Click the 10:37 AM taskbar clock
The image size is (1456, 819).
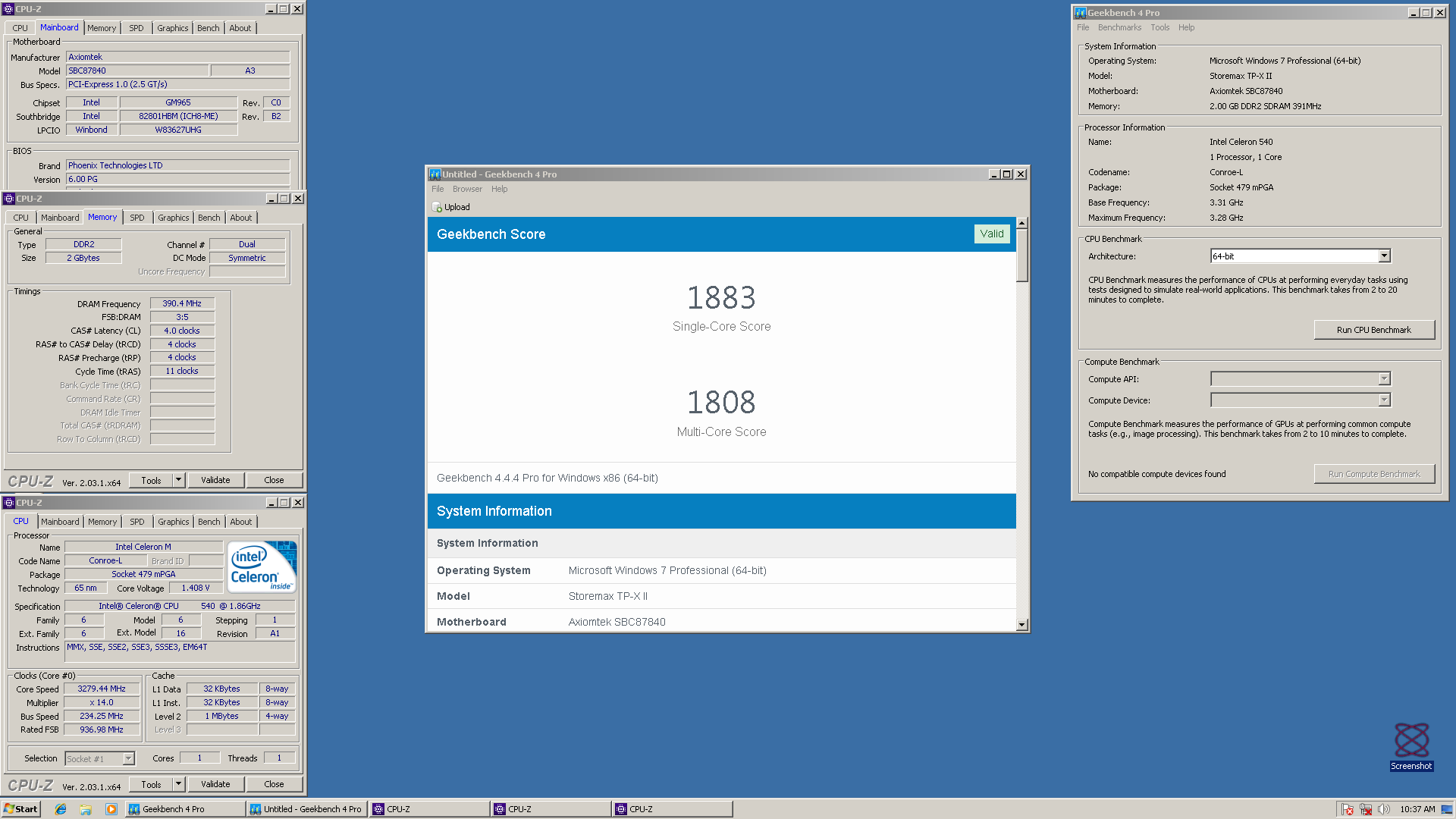pyautogui.click(x=1417, y=809)
